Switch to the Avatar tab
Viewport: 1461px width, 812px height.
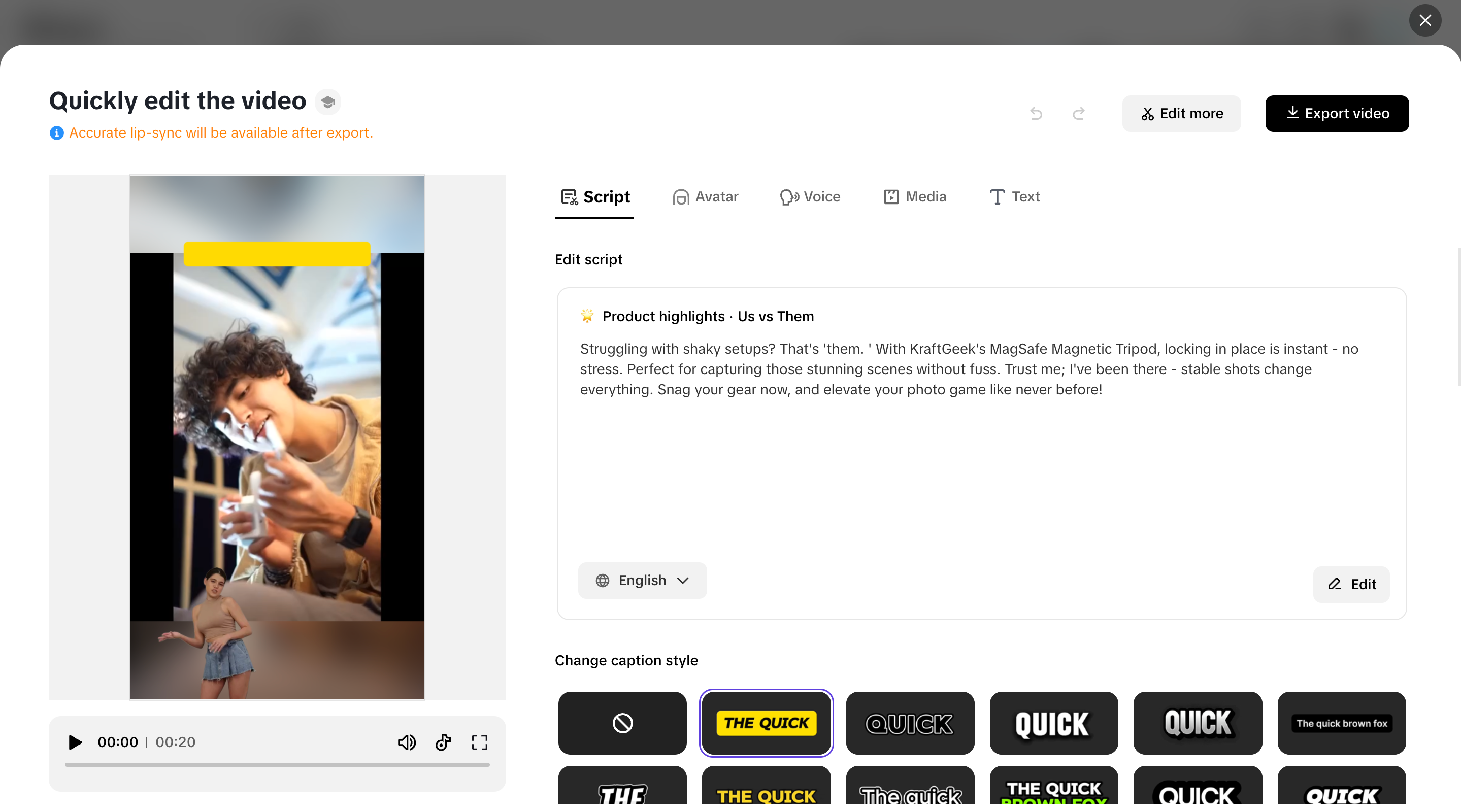click(705, 197)
